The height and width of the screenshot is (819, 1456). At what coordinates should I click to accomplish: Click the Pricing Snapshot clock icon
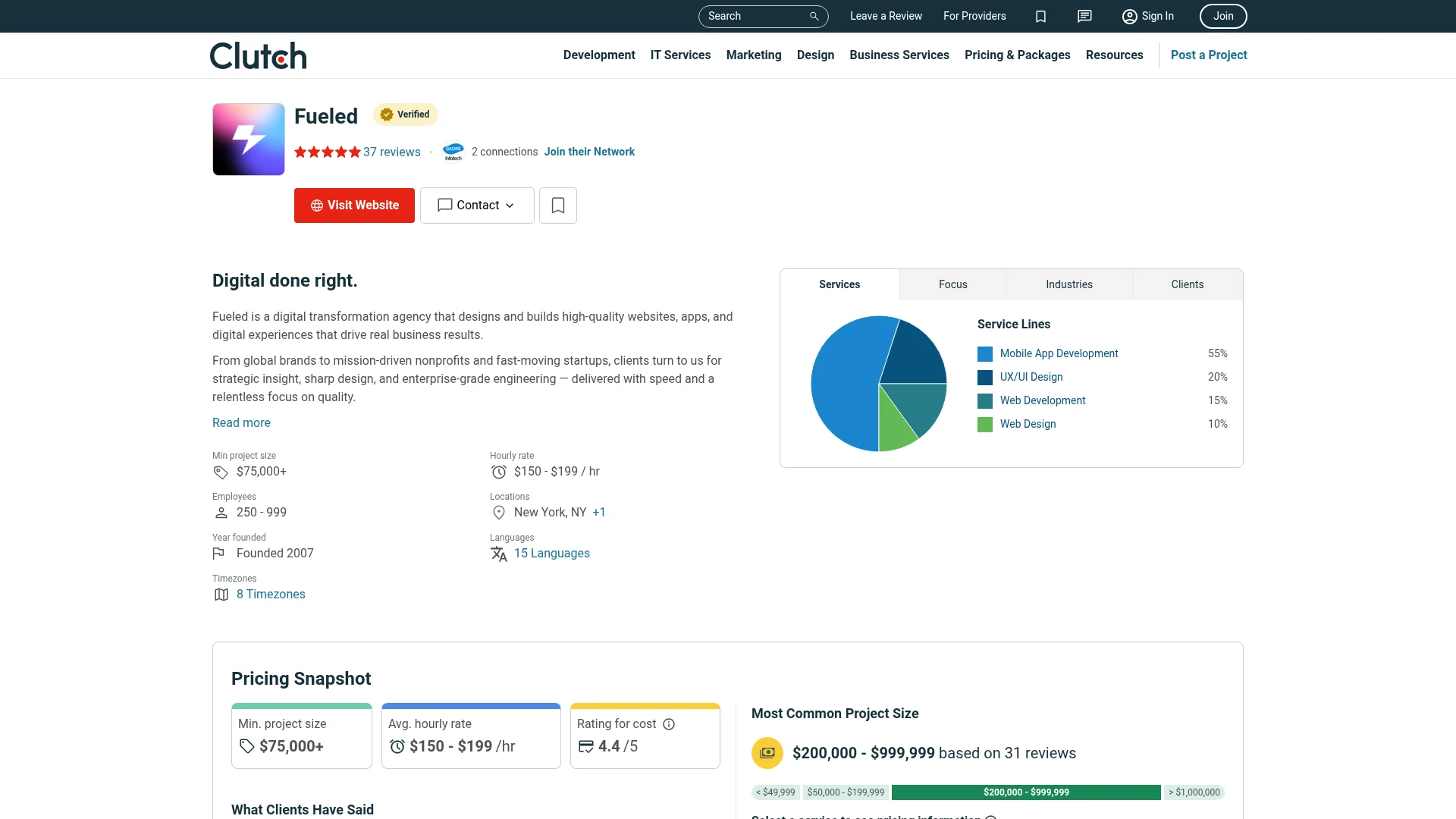397,746
